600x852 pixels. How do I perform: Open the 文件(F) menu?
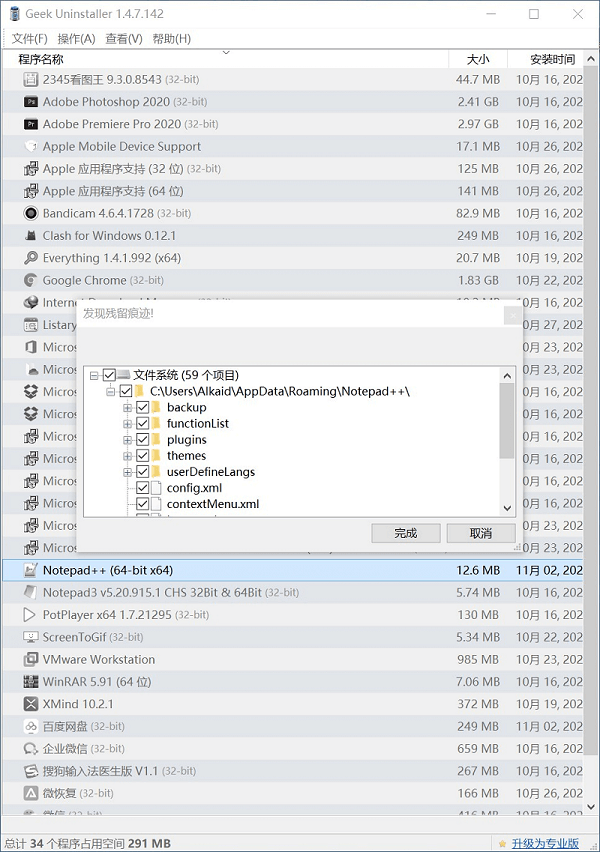30,39
